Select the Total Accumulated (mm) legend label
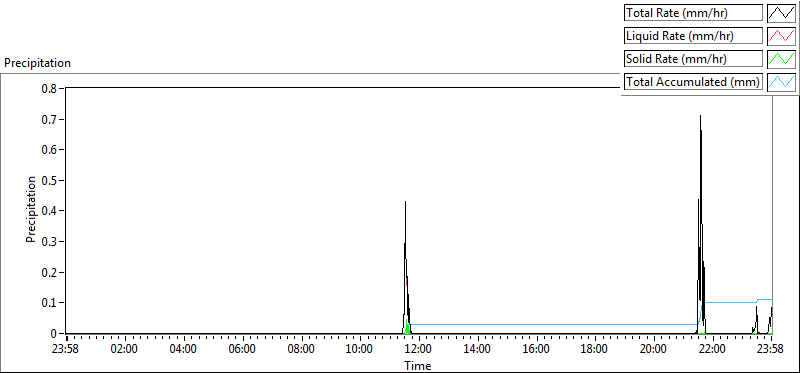This screenshot has width=800, height=373. tap(694, 81)
